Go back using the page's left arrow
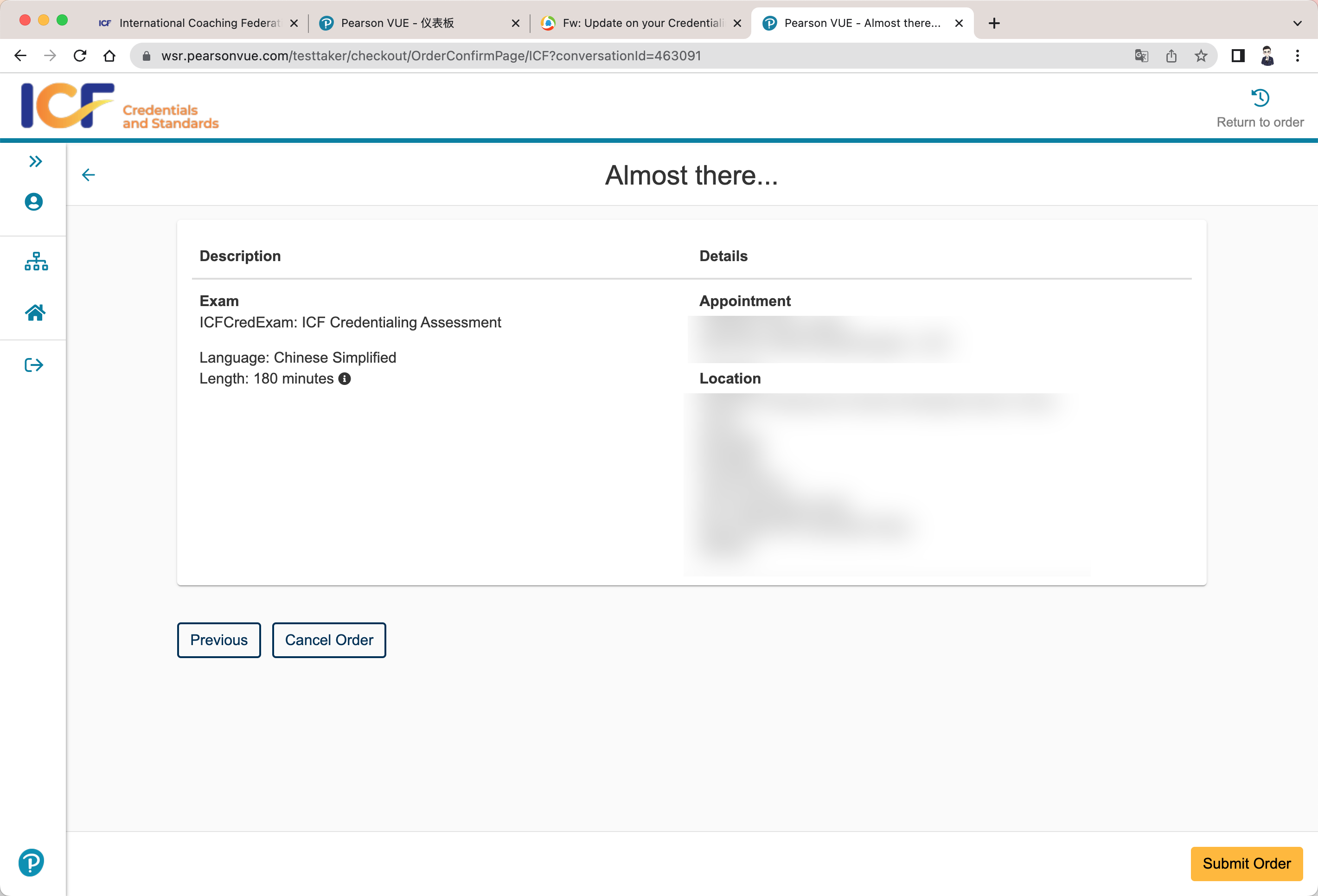Viewport: 1318px width, 896px height. click(x=89, y=175)
